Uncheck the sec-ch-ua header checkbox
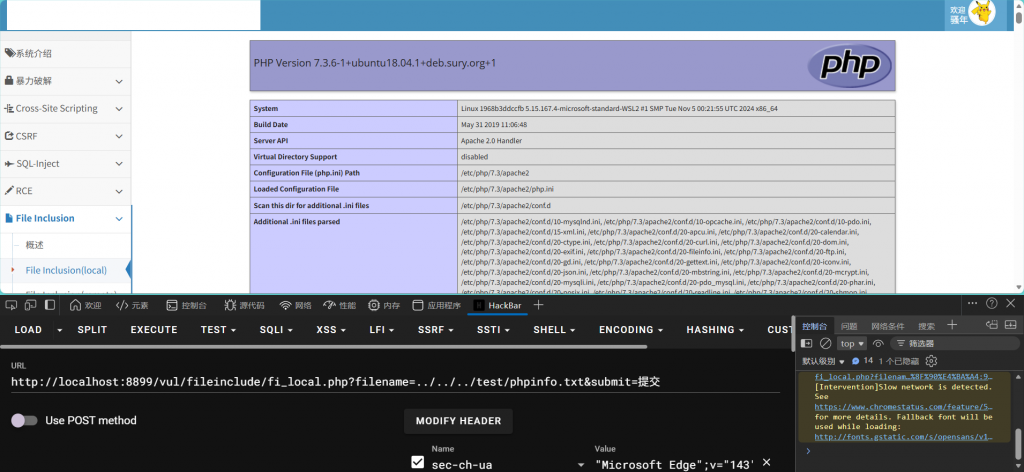 tap(418, 463)
